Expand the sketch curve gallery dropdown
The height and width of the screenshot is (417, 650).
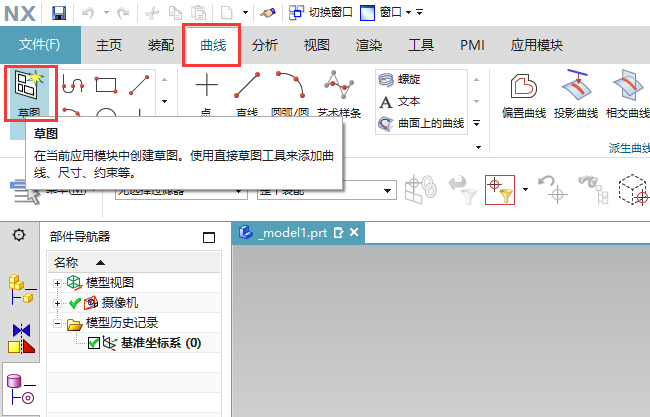pos(165,101)
